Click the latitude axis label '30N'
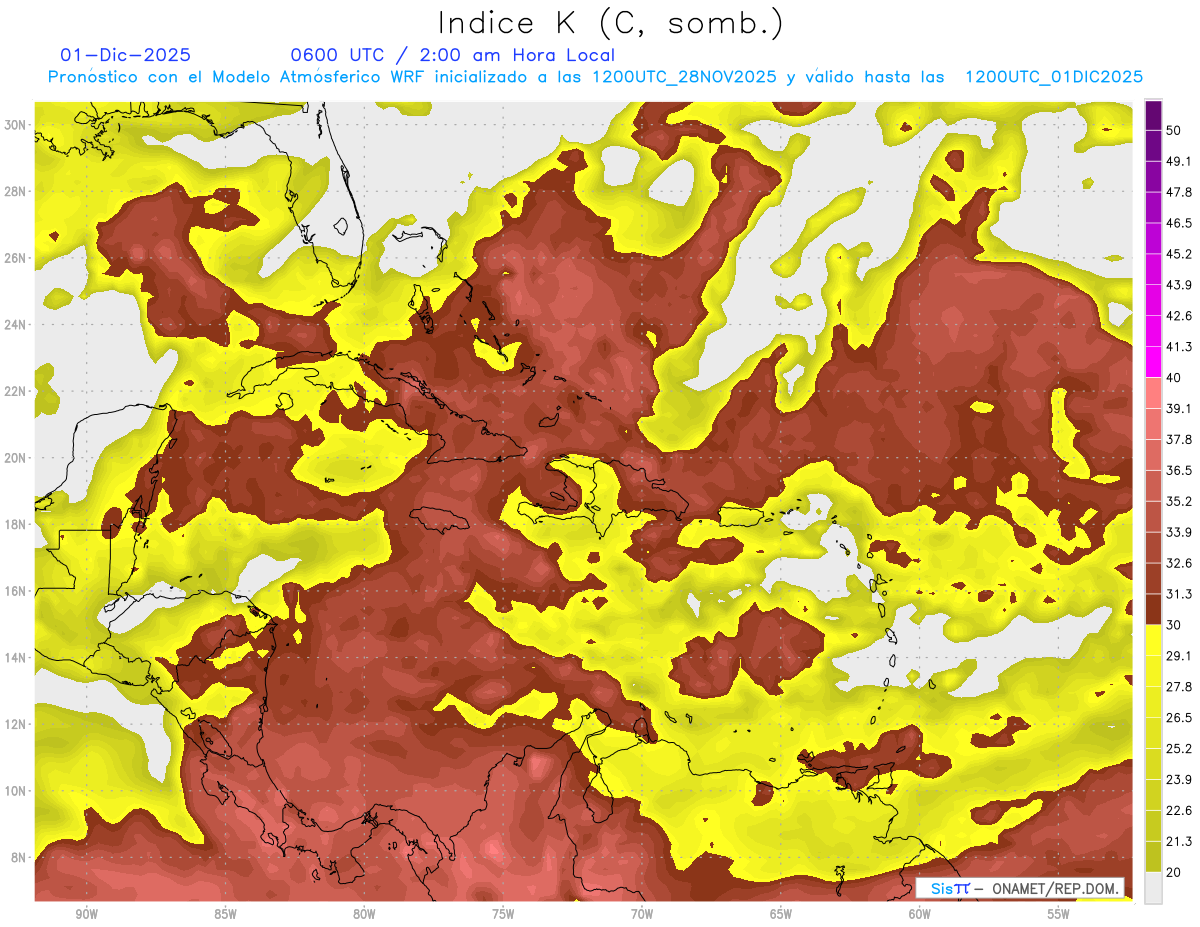Viewport: 1200px width, 927px height. tap(14, 125)
